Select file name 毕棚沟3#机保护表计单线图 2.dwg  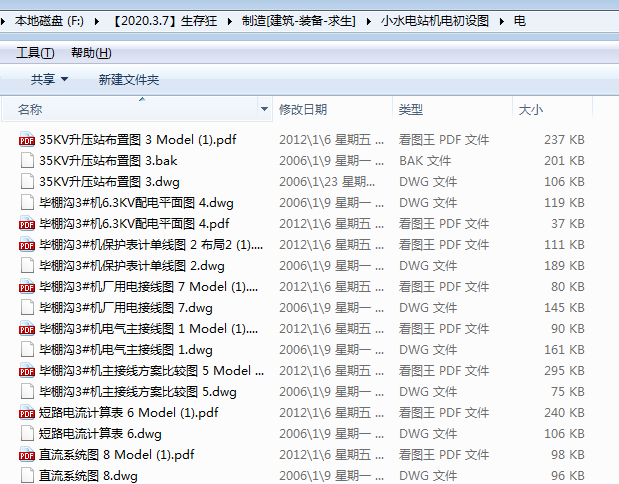pos(132,266)
